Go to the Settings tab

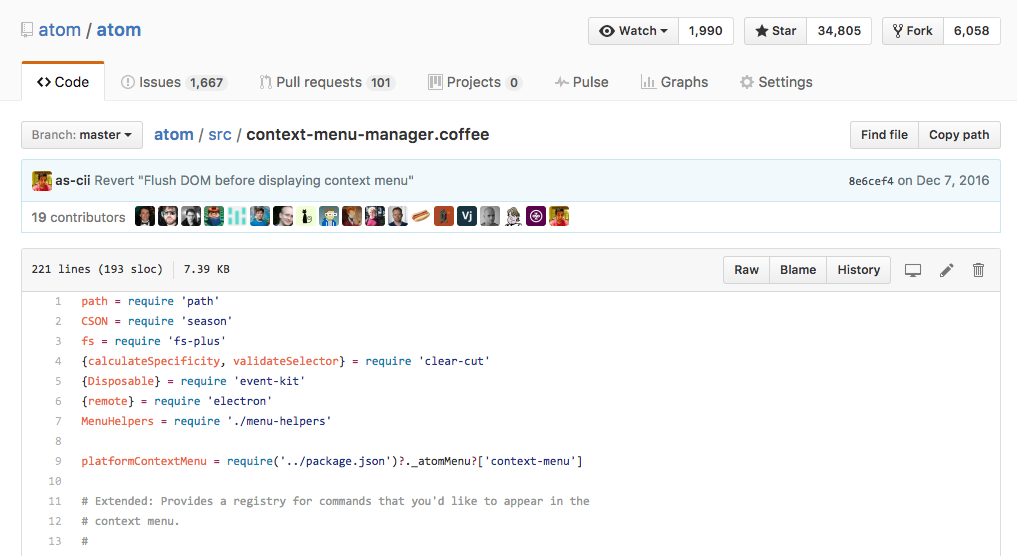tap(775, 82)
